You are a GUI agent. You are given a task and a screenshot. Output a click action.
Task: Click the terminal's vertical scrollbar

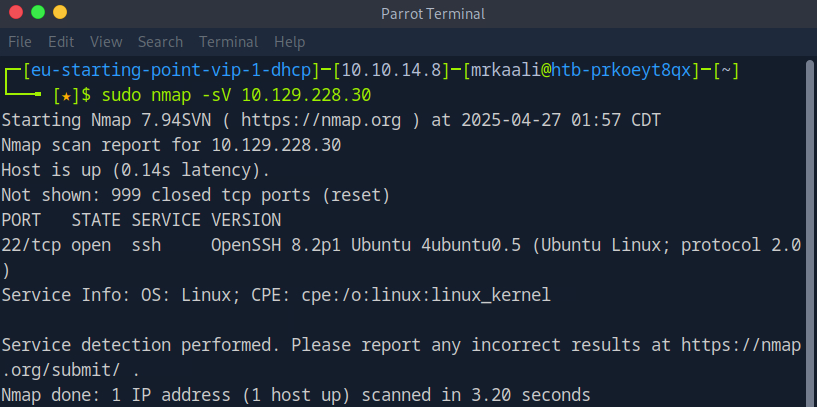click(x=811, y=230)
